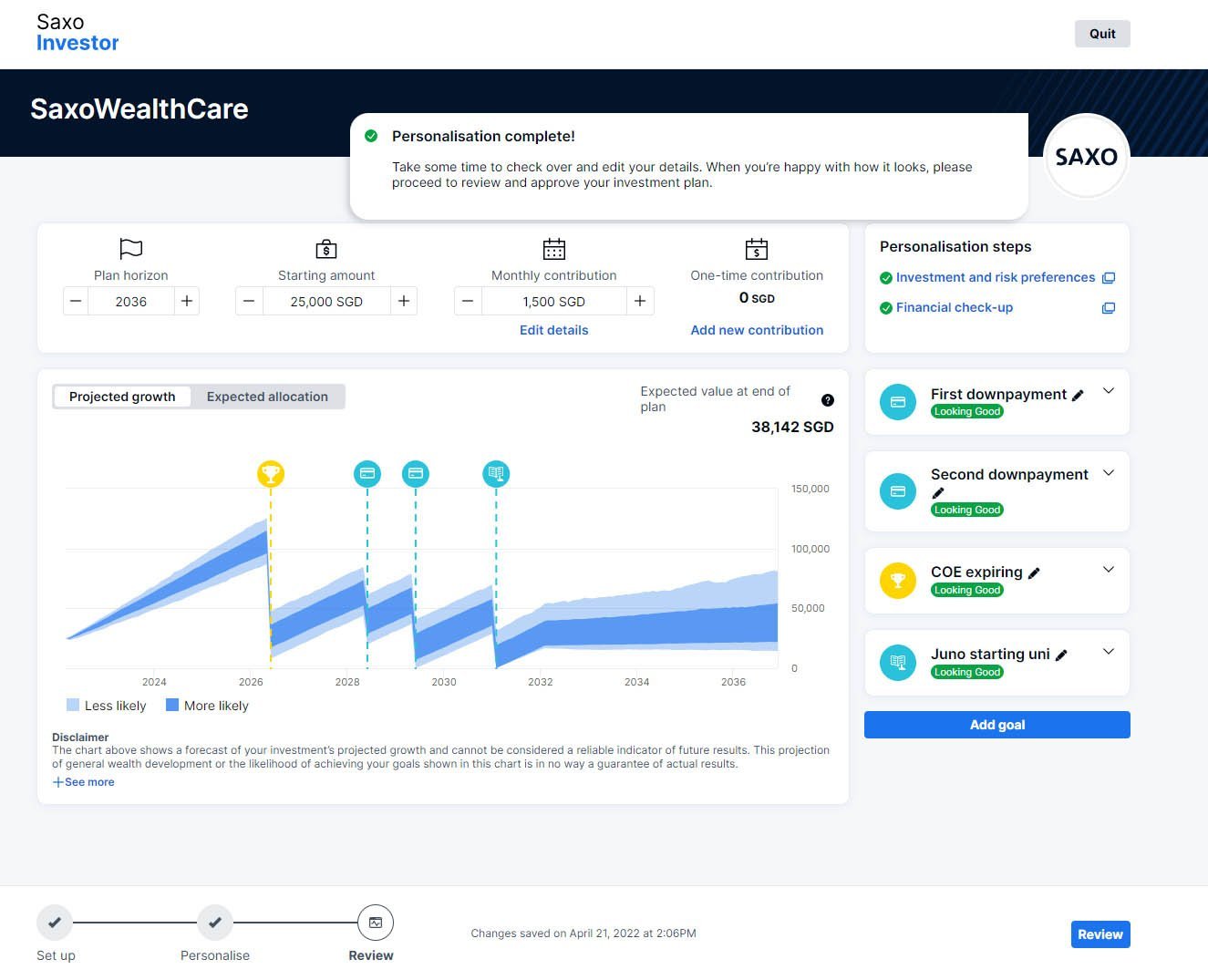The image size is (1208, 980).
Task: Click the One-time contribution calendar icon
Action: tap(757, 249)
